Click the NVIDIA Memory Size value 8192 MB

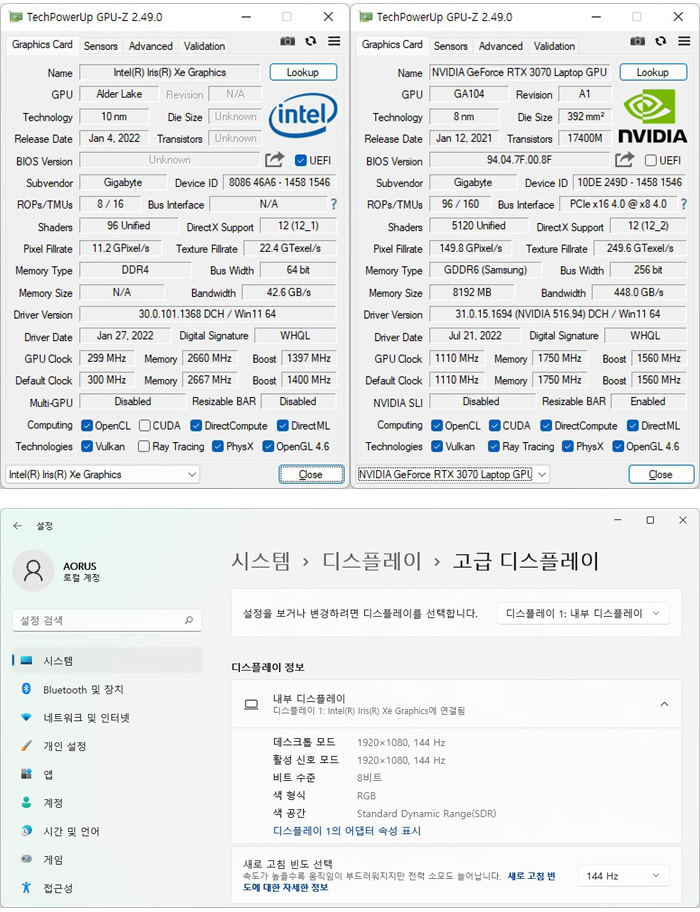tap(472, 292)
